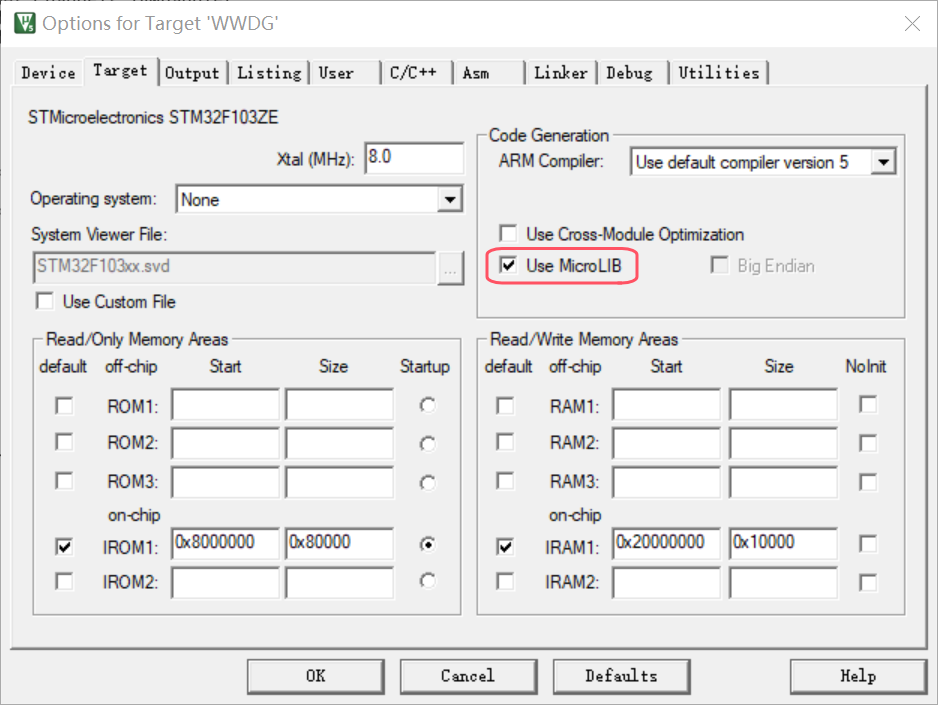Click the IRAM2 Start field
Image resolution: width=938 pixels, height=705 pixels.
coord(666,582)
